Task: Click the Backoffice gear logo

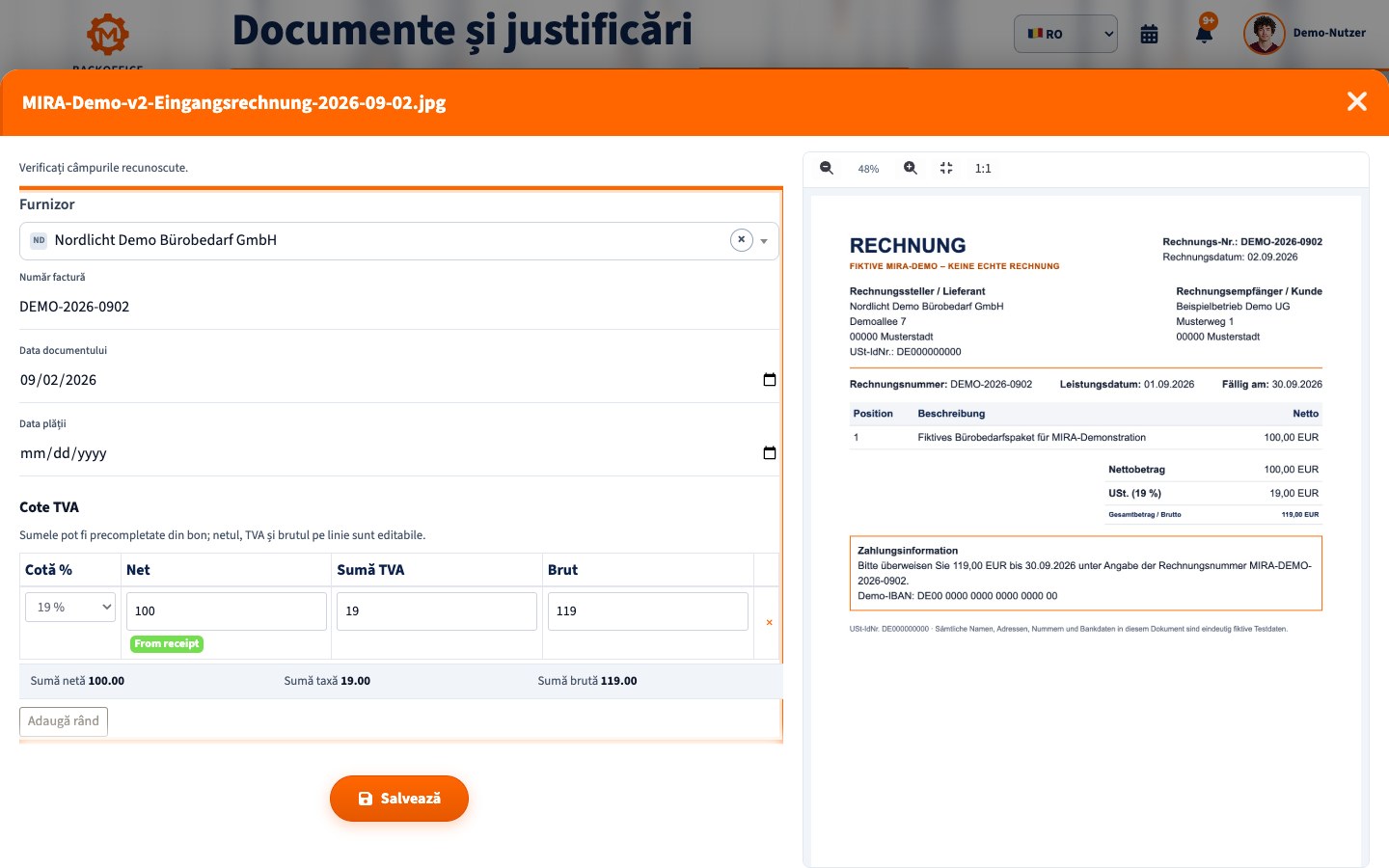Action: (108, 37)
